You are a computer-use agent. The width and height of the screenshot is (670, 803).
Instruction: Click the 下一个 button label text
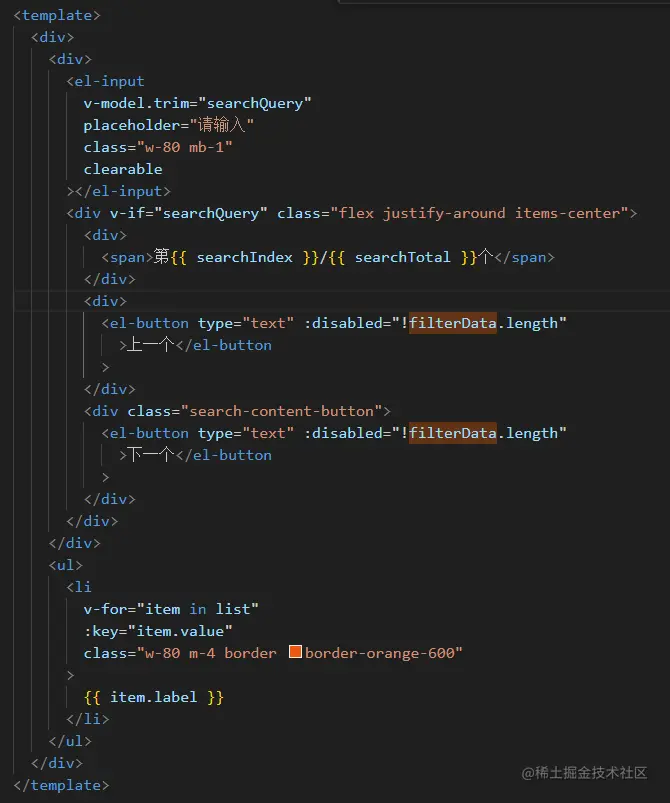151,455
